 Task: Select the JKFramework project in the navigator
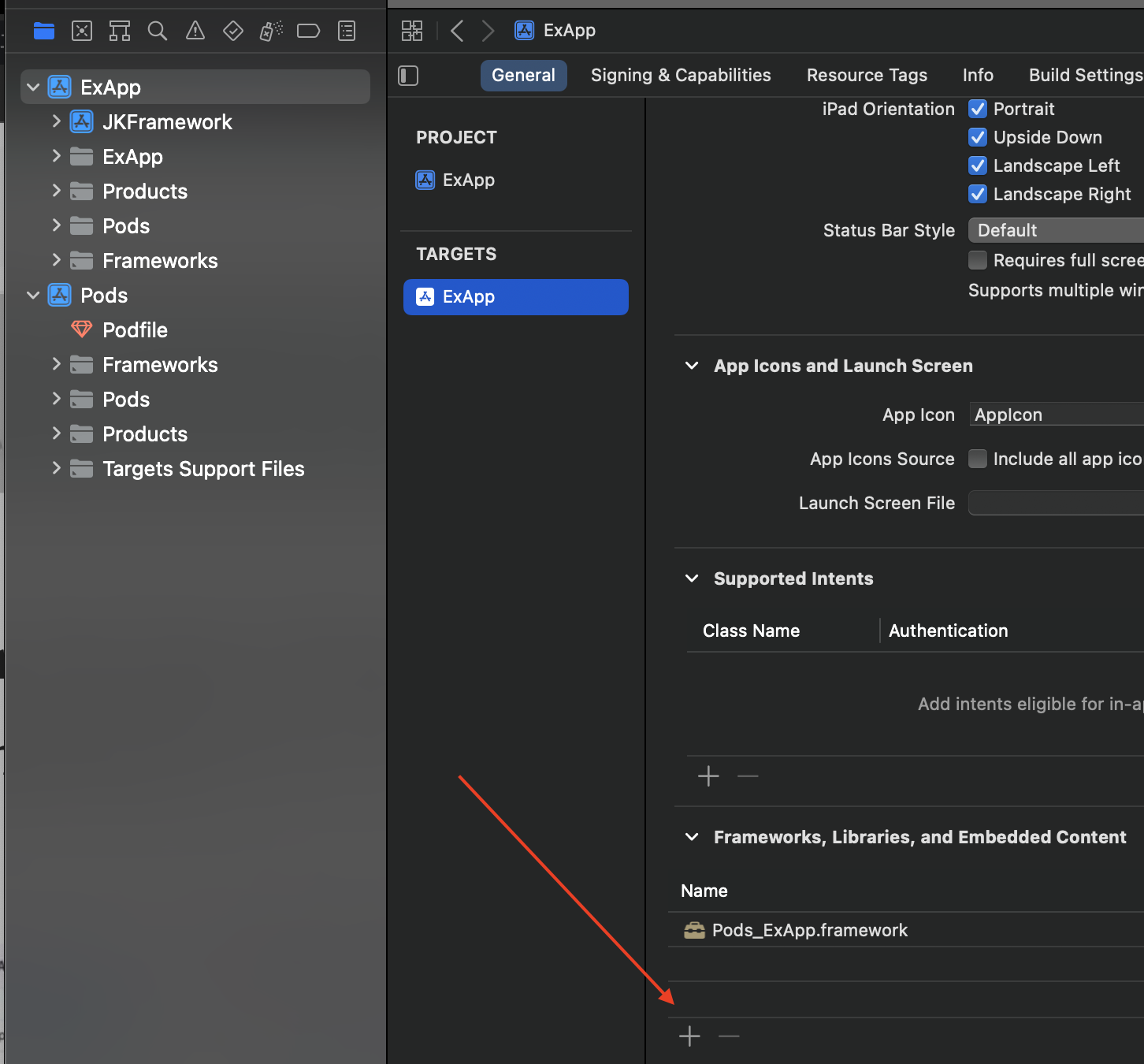pos(167,122)
